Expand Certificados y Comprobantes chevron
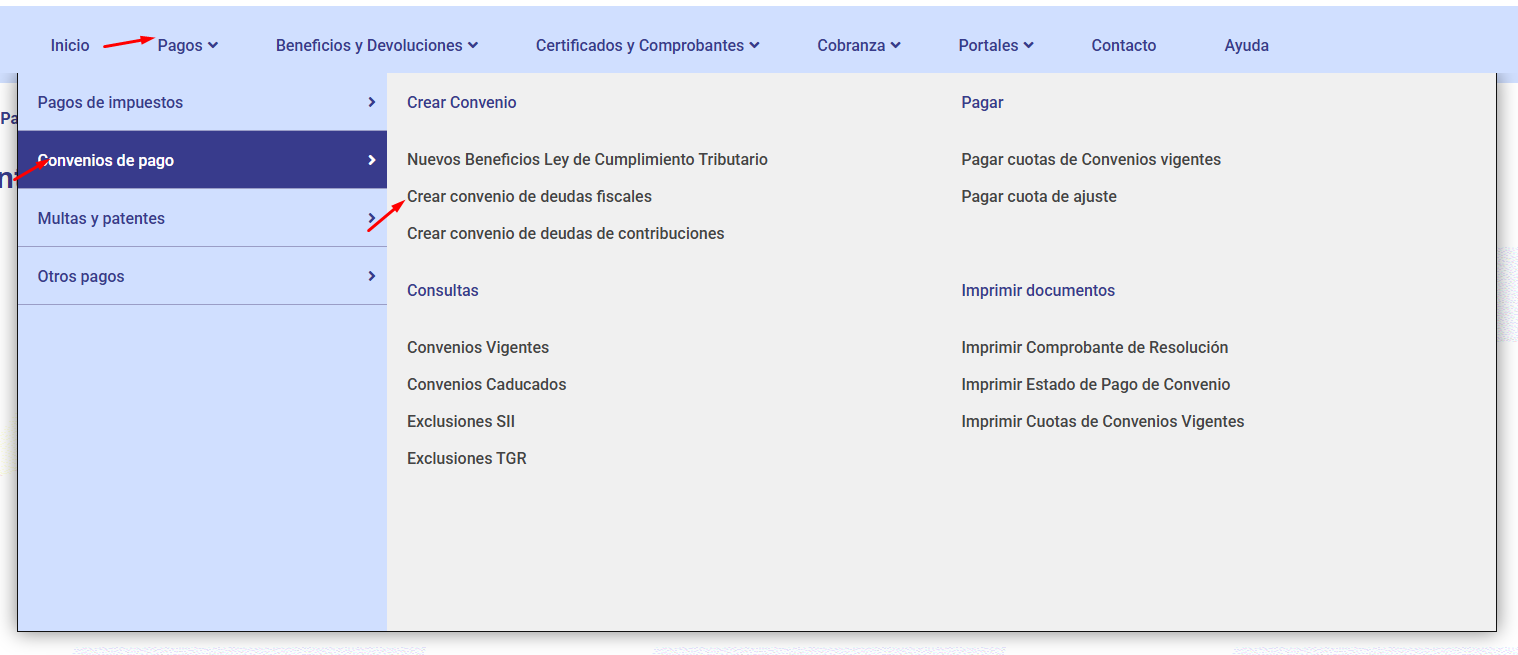 tap(755, 45)
